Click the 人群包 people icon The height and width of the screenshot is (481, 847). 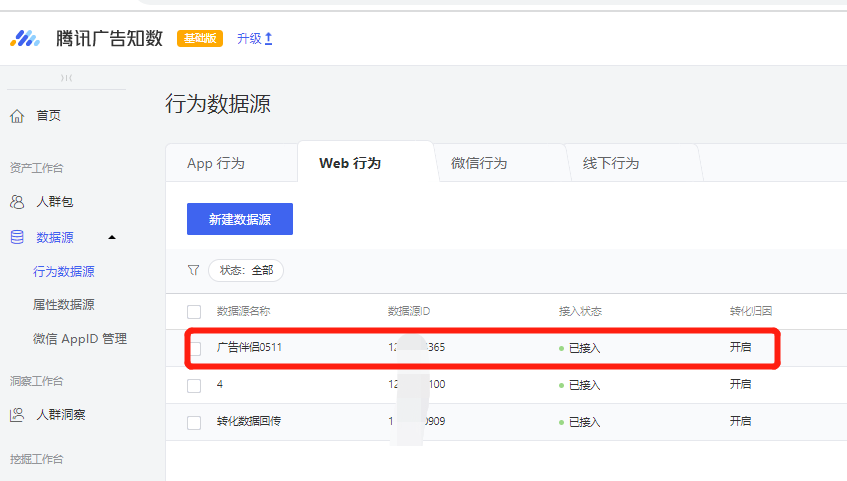coord(17,202)
